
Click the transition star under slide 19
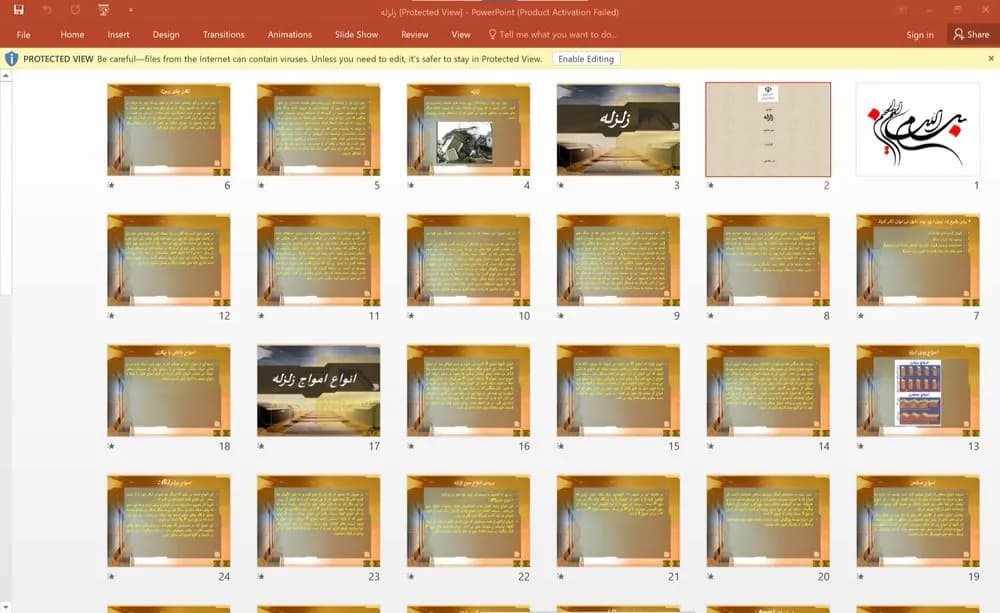pyautogui.click(x=860, y=577)
